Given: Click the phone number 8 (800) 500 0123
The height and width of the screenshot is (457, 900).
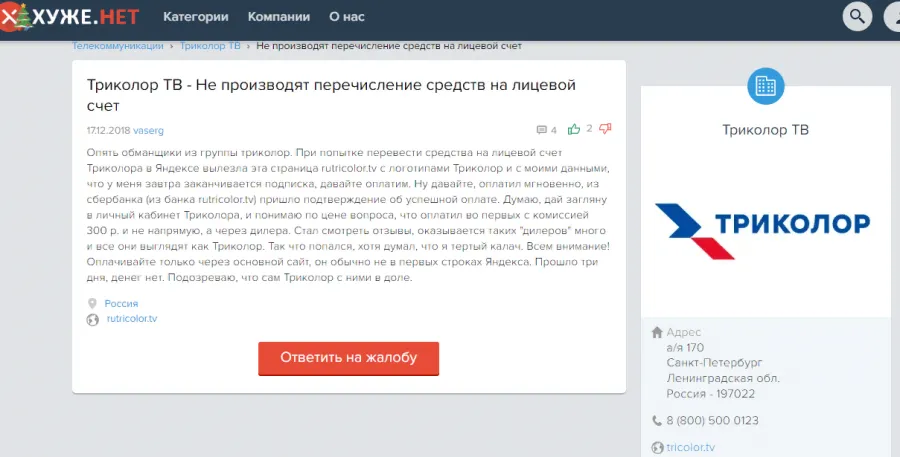Looking at the screenshot, I should pyautogui.click(x=712, y=420).
